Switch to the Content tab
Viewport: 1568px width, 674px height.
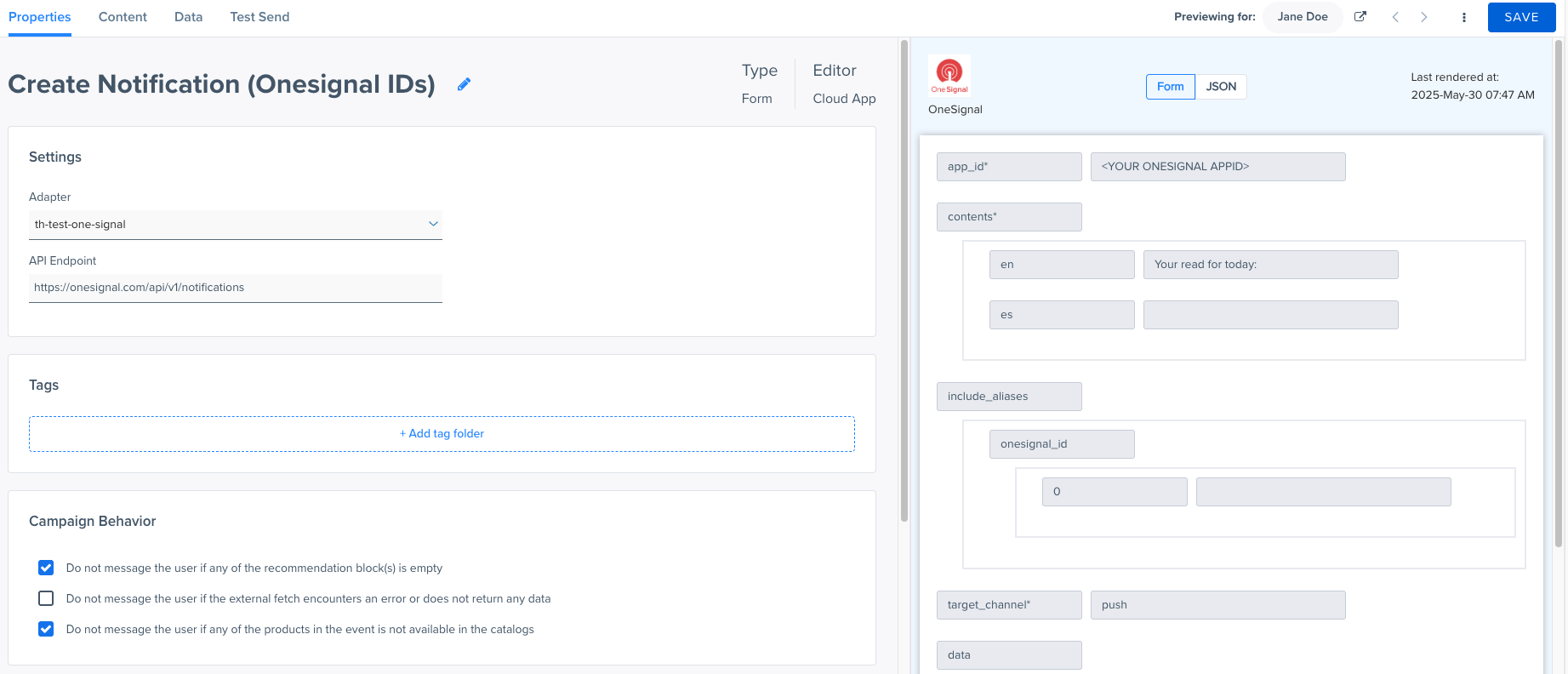123,17
